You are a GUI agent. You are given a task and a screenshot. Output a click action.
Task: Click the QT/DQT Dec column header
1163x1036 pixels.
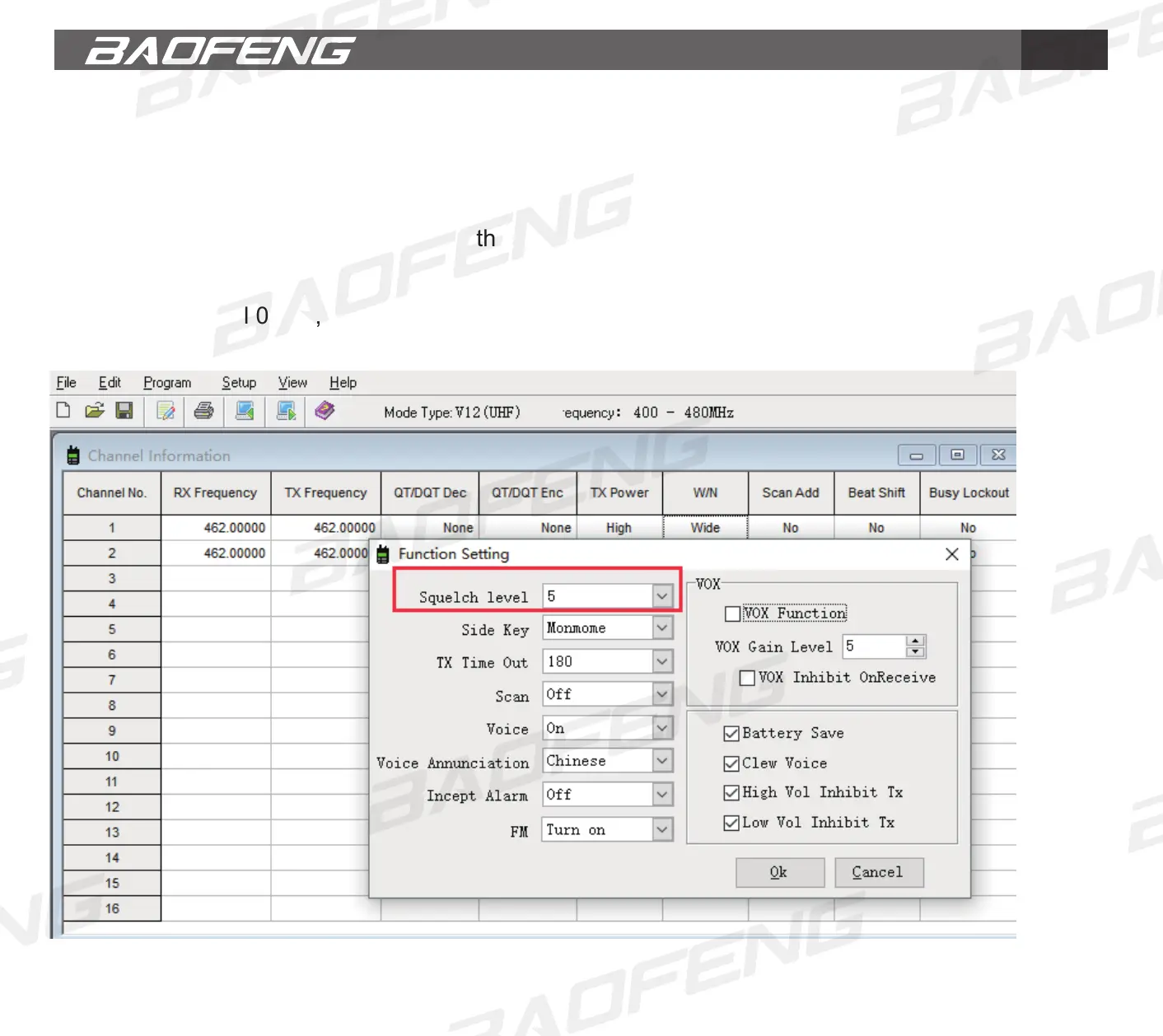(x=430, y=493)
